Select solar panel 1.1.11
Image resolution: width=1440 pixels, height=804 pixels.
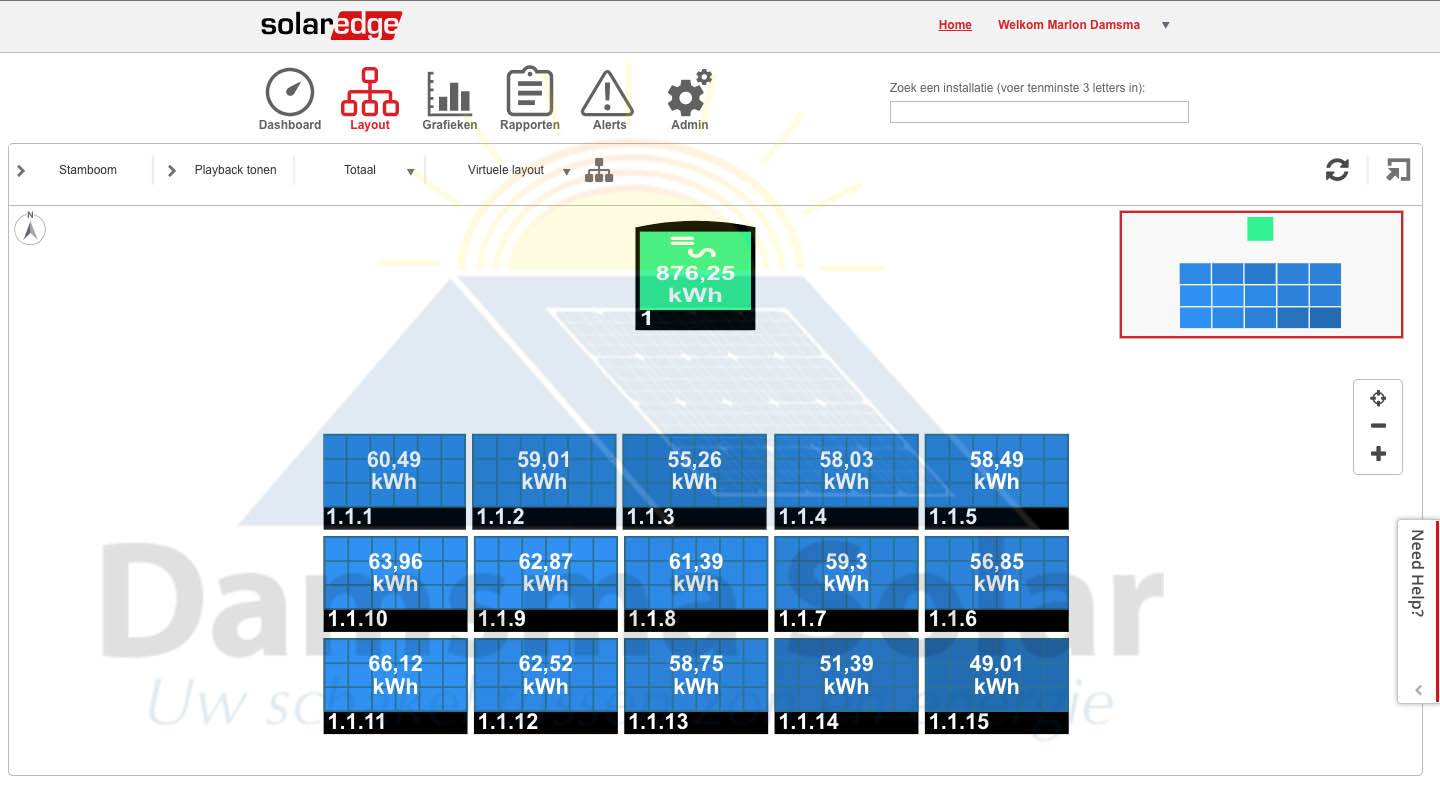pyautogui.click(x=395, y=685)
